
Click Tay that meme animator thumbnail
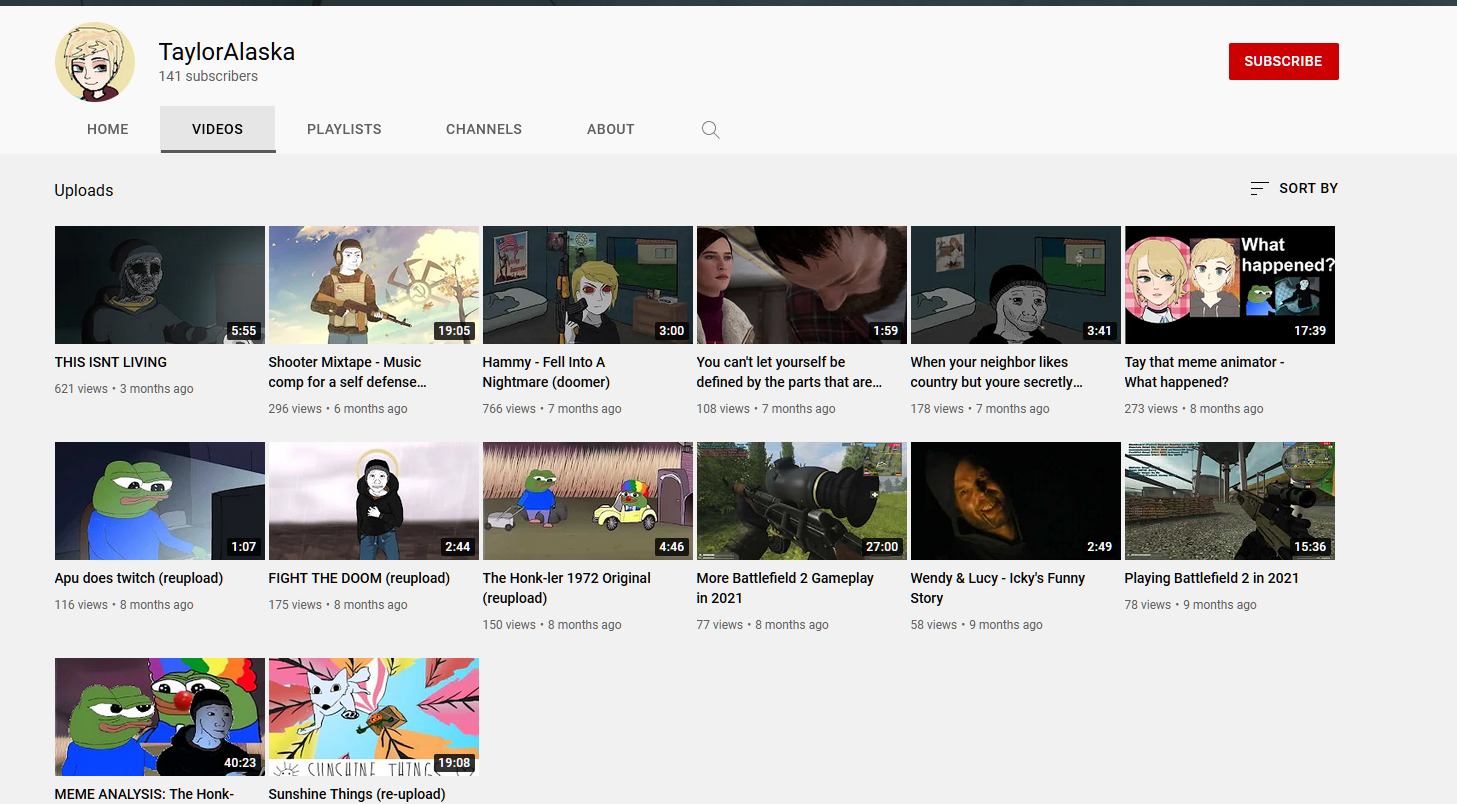coord(1230,285)
